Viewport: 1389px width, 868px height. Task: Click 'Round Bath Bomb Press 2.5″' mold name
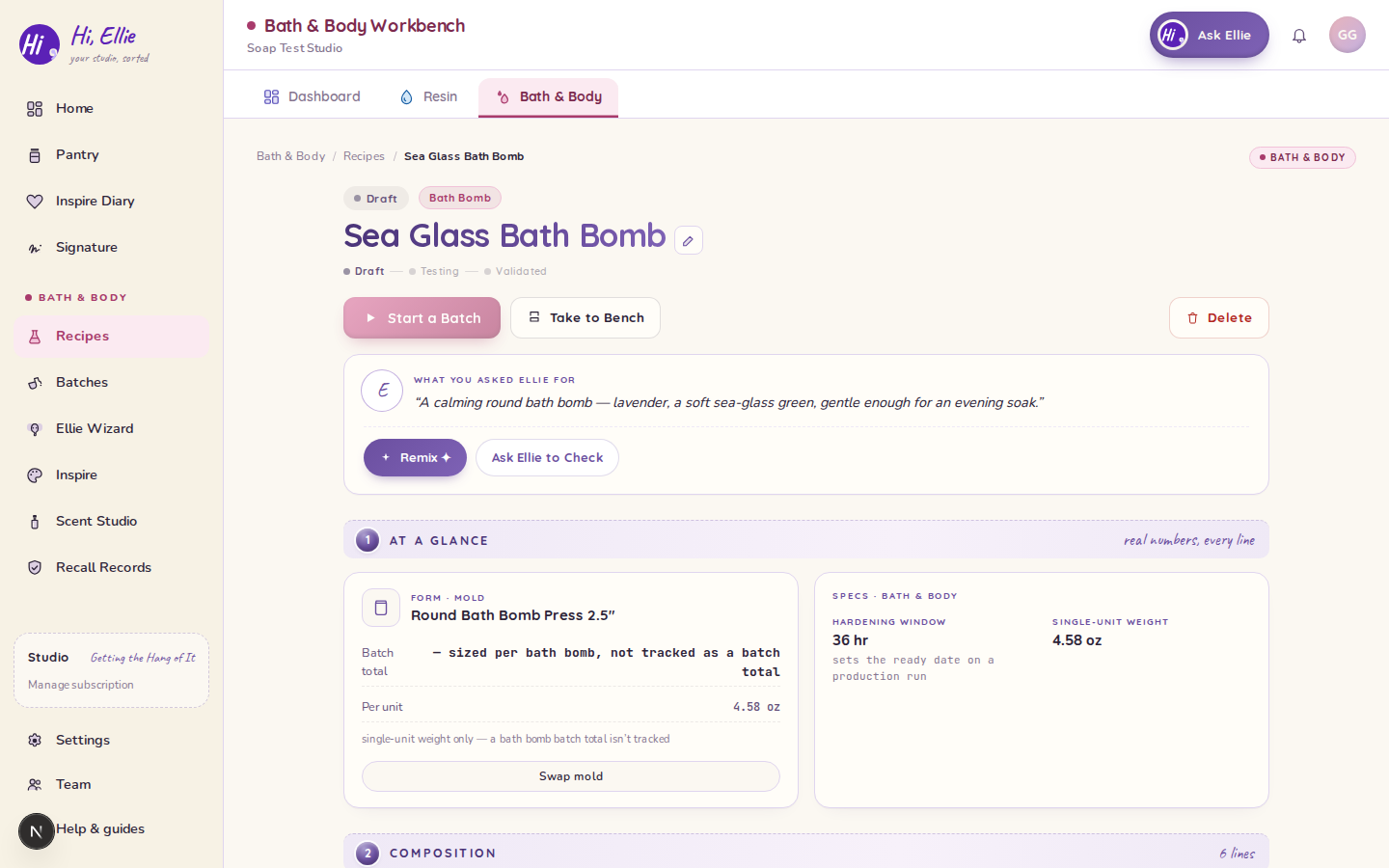click(513, 615)
